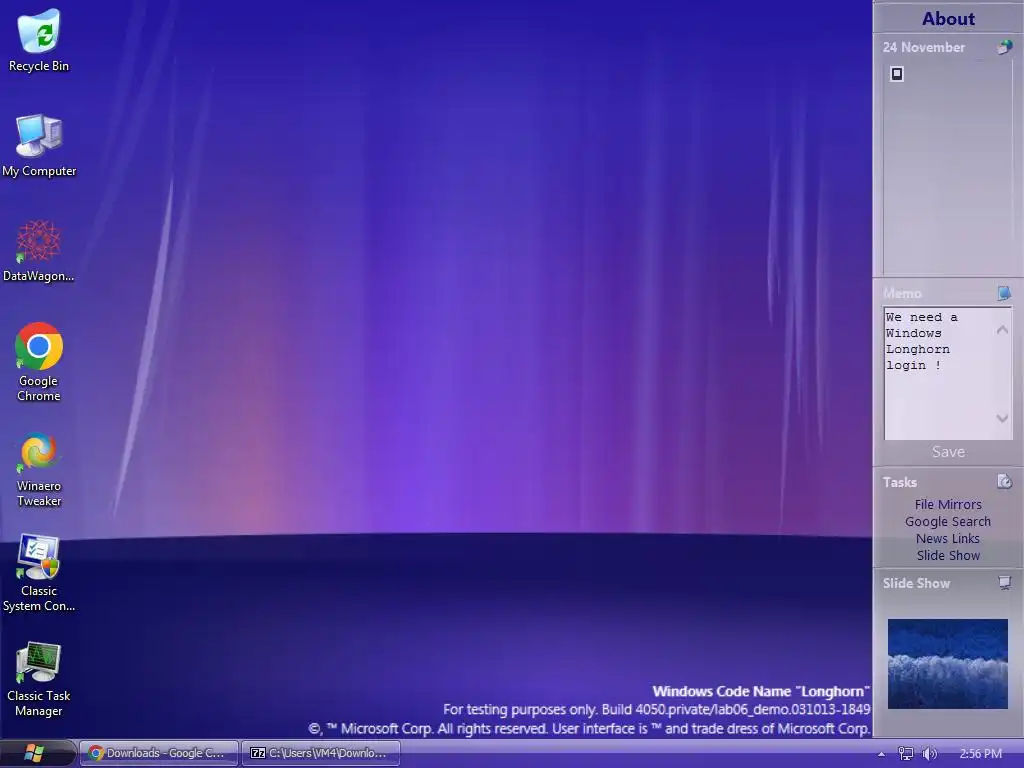Open the Recycle Bin desktop icon

tap(39, 39)
